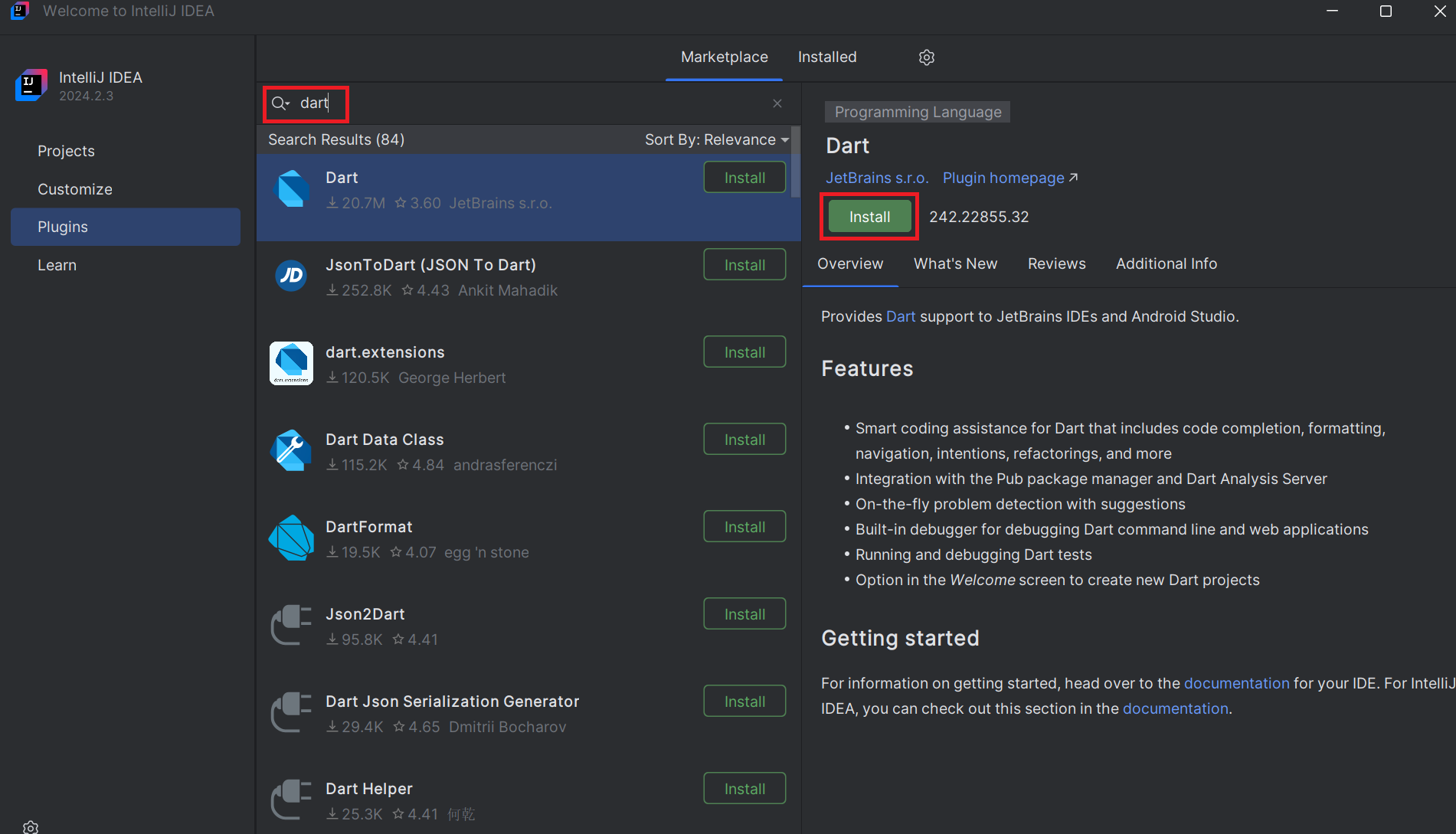Install the JsonToDart plugin
This screenshot has width=1456, height=834.
744,265
